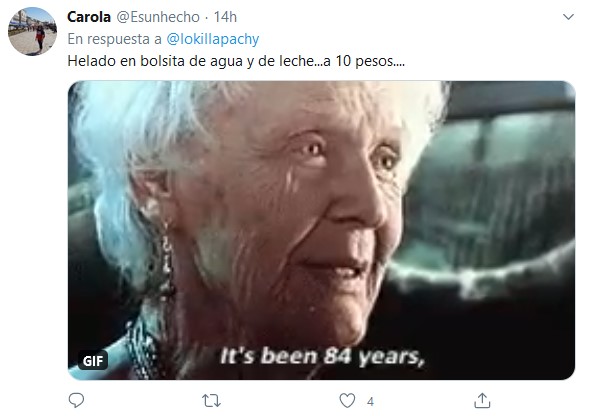
Task: Click the 'En respuesta a' label
Action: click(x=114, y=39)
